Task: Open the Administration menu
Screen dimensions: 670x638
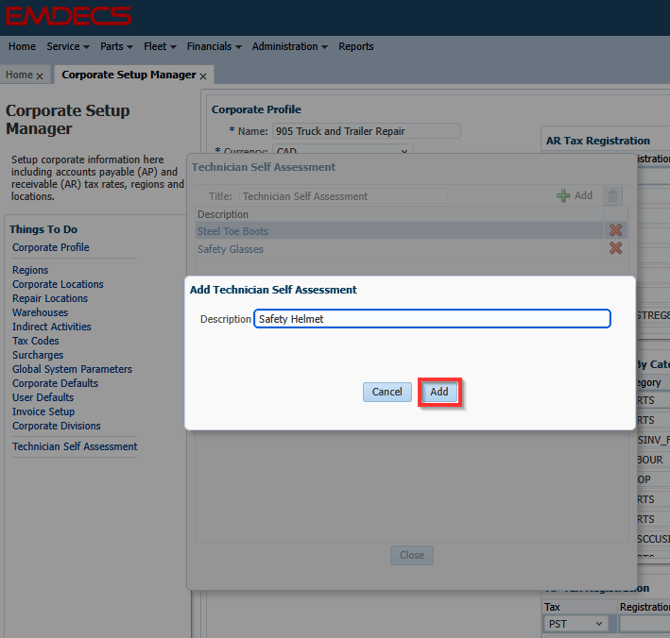Action: 290,47
